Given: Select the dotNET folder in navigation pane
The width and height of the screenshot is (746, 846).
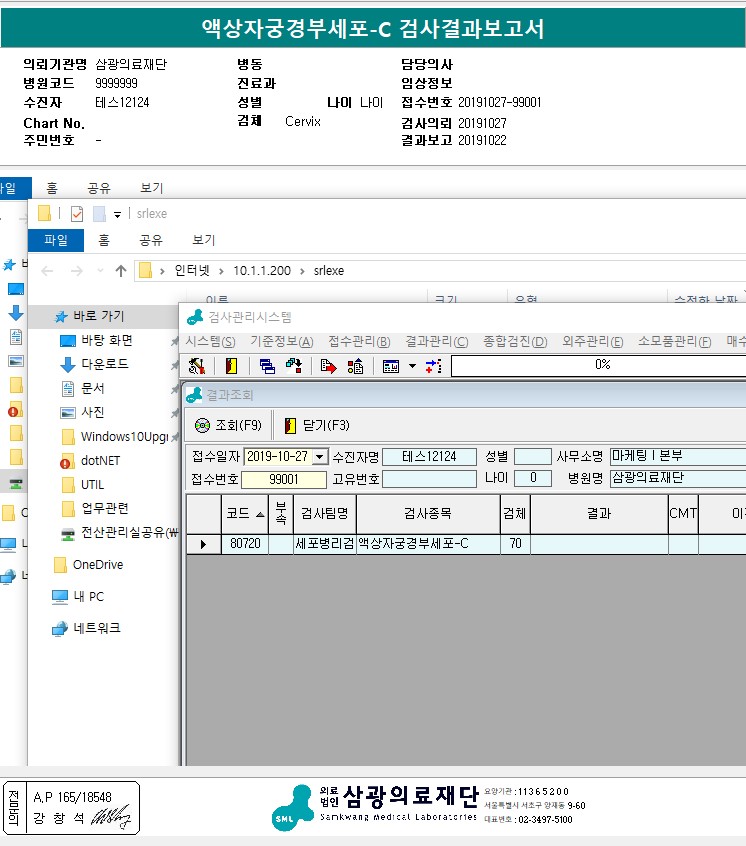Looking at the screenshot, I should [100, 461].
